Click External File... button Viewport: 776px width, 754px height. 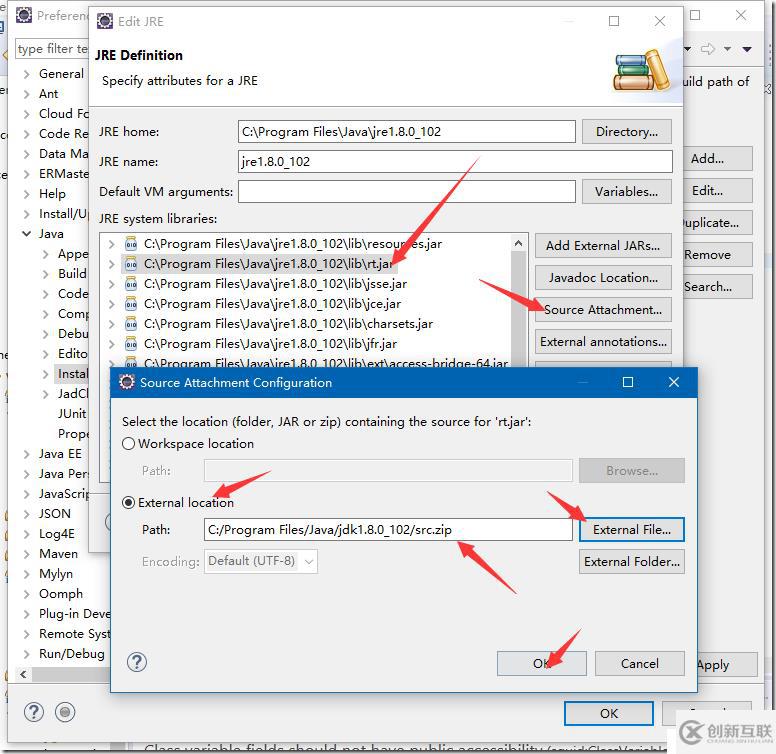point(631,530)
